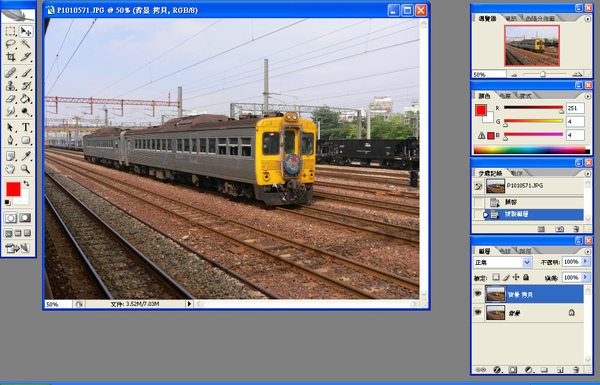
Task: Toggle the Lock transparent pixels option
Action: point(496,277)
